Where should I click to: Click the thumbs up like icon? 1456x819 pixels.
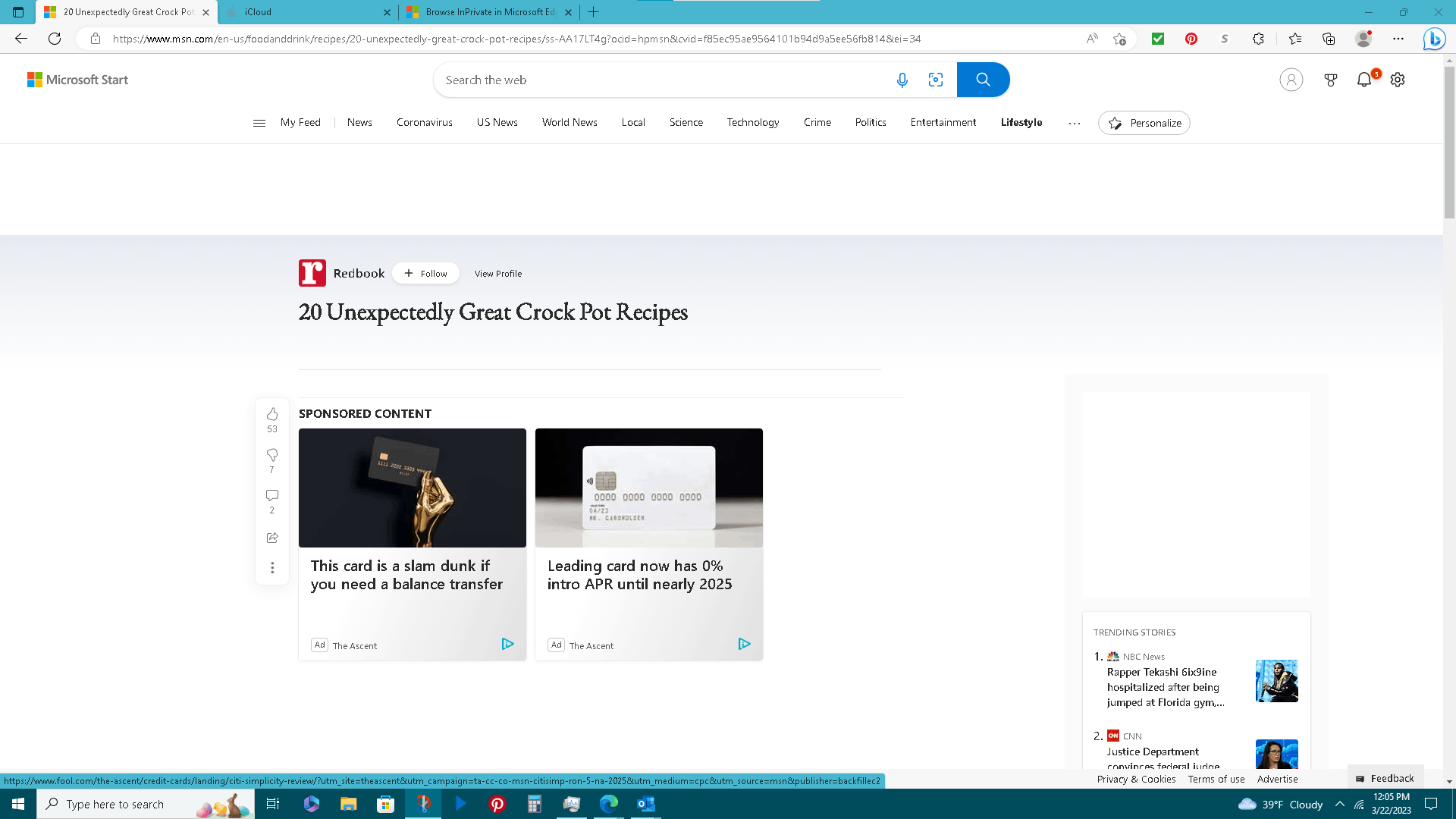(272, 414)
